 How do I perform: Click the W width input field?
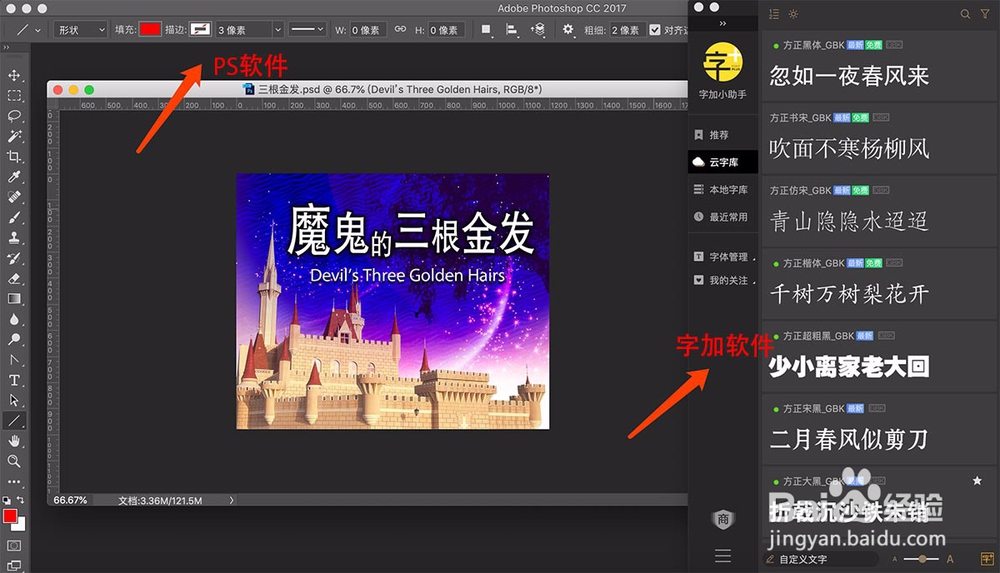click(368, 29)
